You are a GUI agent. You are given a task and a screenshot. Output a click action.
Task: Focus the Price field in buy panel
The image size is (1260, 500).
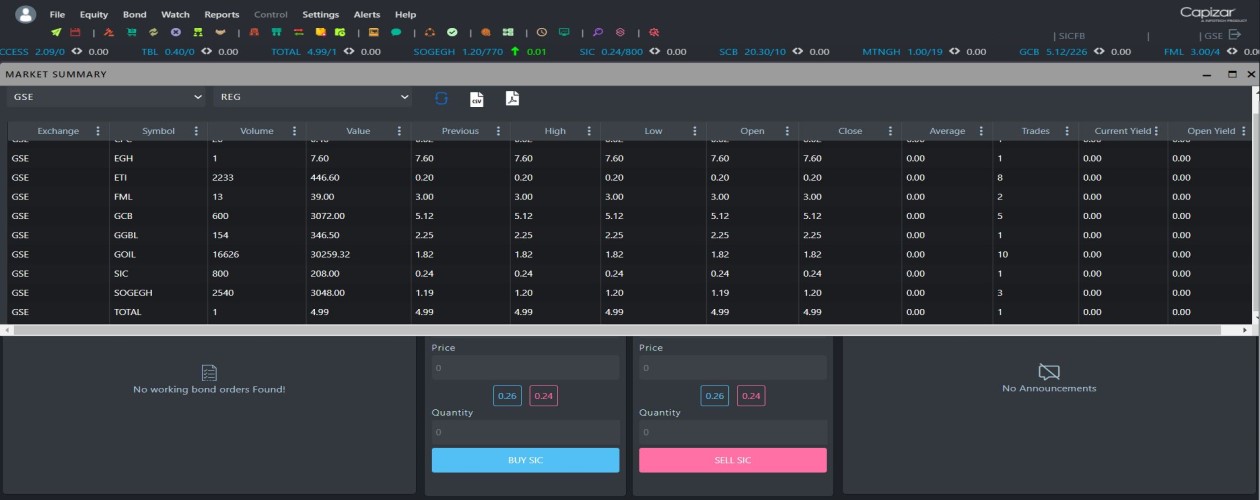525,367
